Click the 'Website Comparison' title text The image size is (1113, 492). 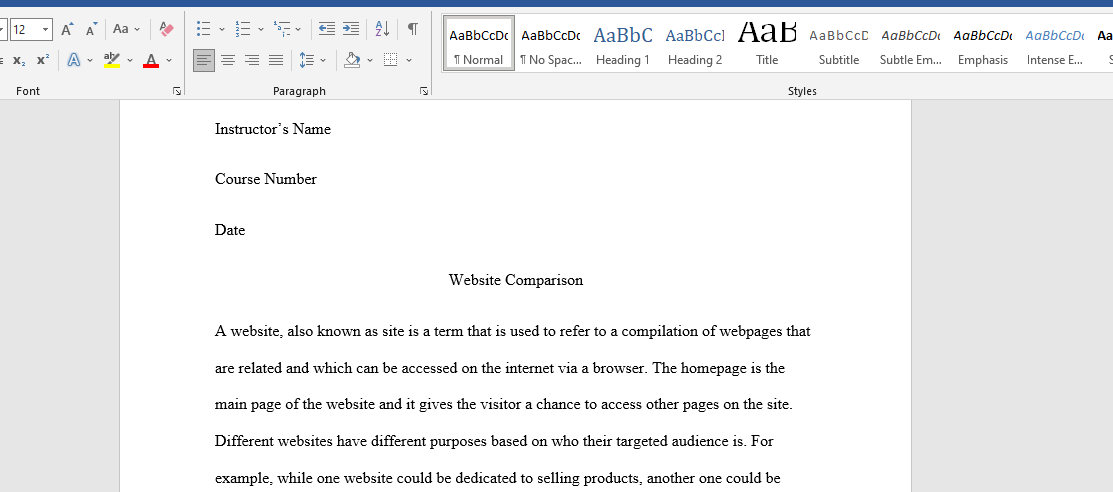516,280
